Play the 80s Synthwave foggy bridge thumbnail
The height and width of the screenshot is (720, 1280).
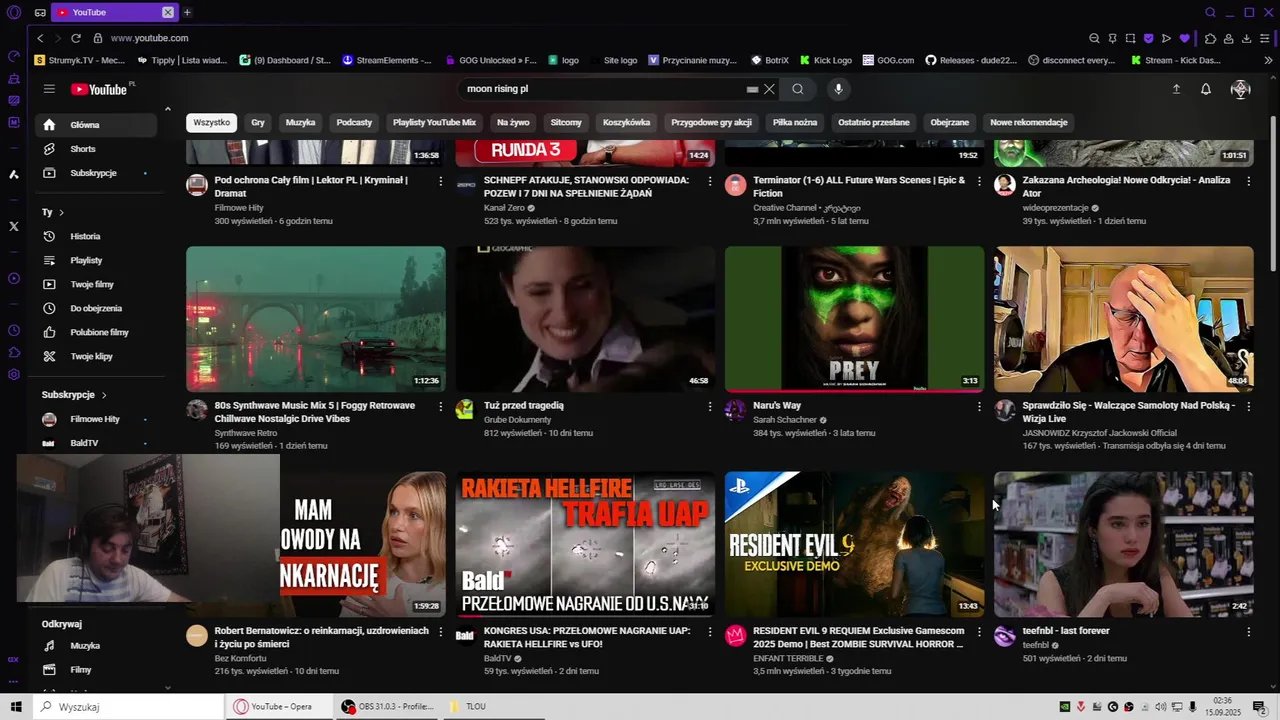[x=316, y=319]
